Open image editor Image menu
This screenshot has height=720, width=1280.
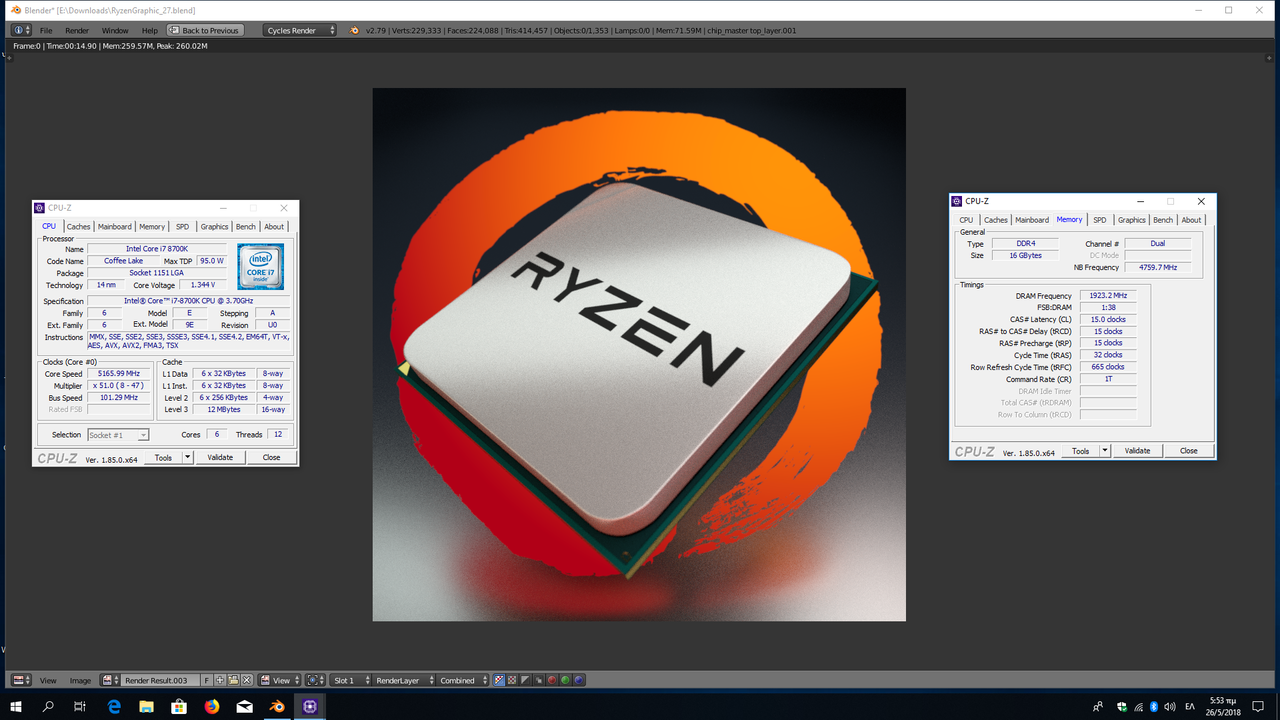pyautogui.click(x=81, y=680)
